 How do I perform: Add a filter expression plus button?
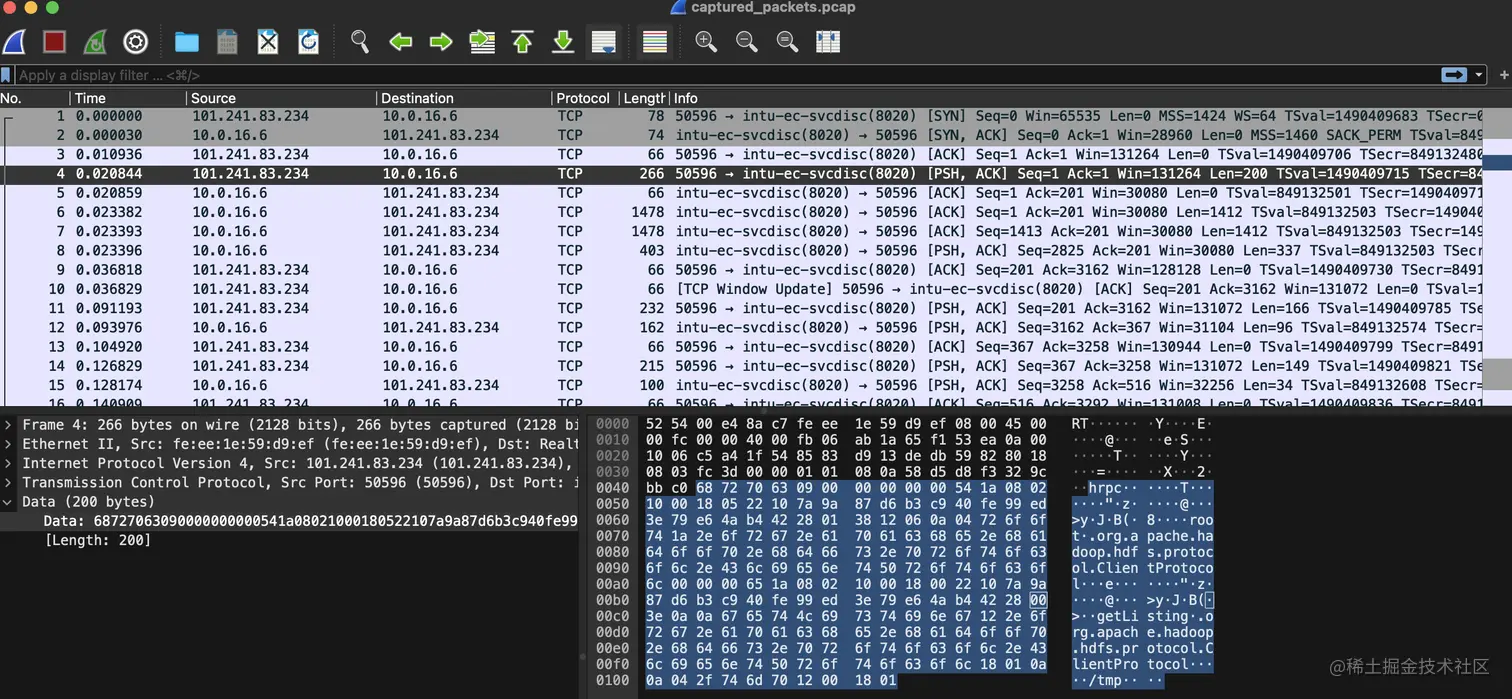1502,75
